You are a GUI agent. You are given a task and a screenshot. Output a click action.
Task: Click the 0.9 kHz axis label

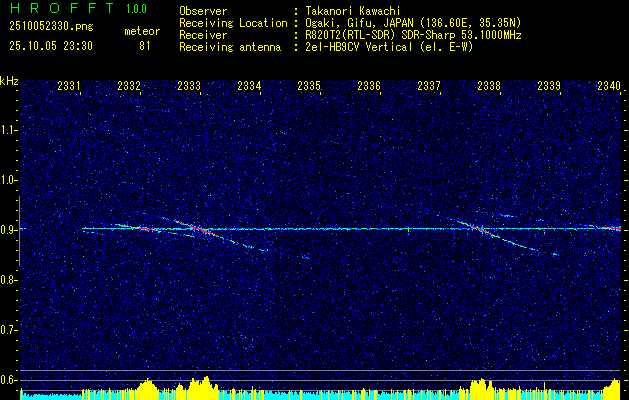point(9,230)
